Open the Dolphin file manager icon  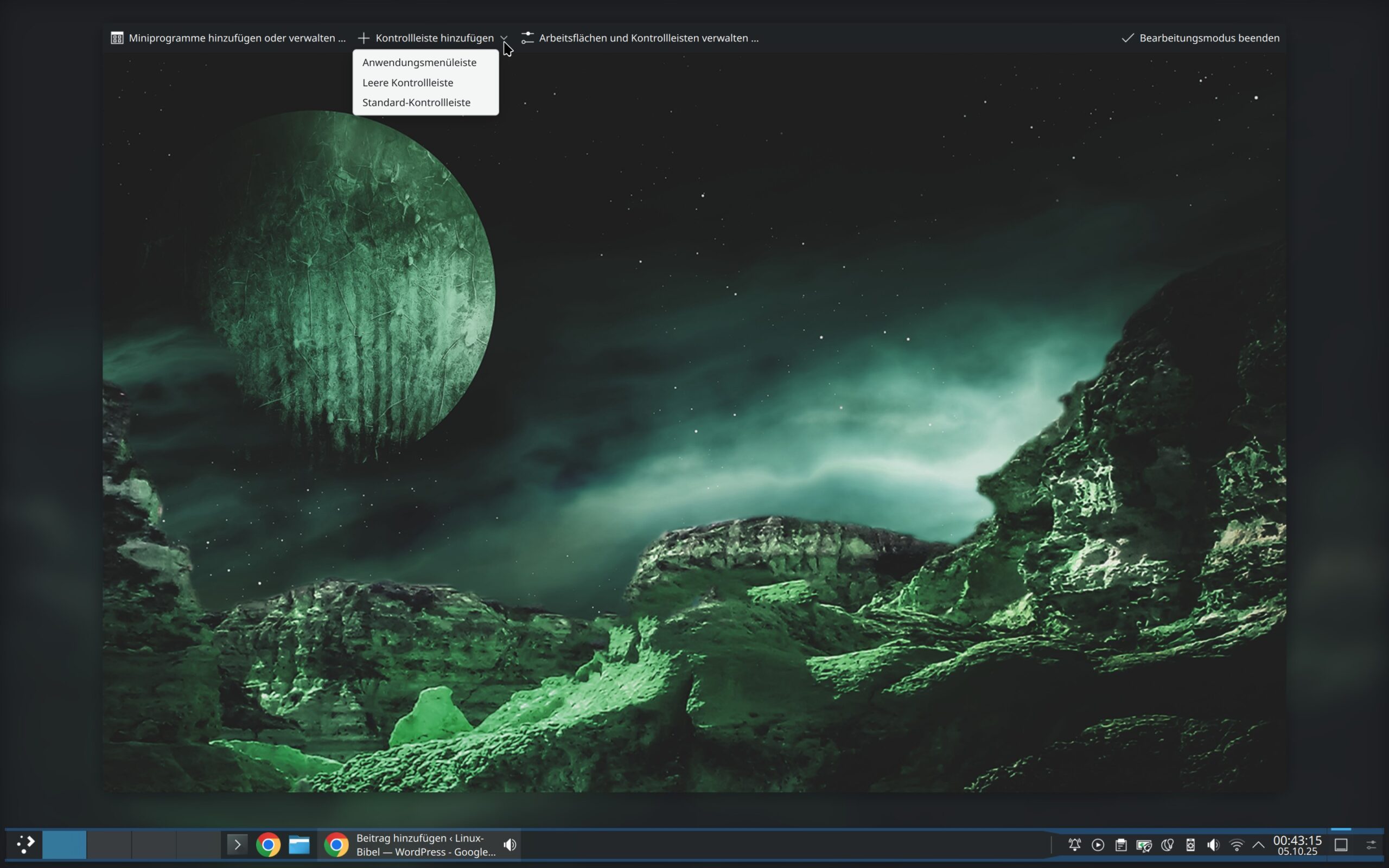[299, 845]
